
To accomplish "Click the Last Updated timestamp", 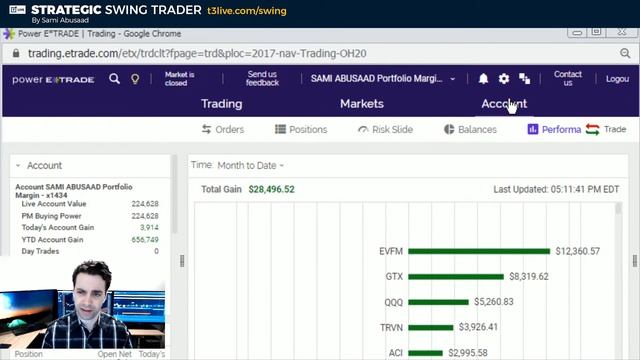I will [556, 189].
